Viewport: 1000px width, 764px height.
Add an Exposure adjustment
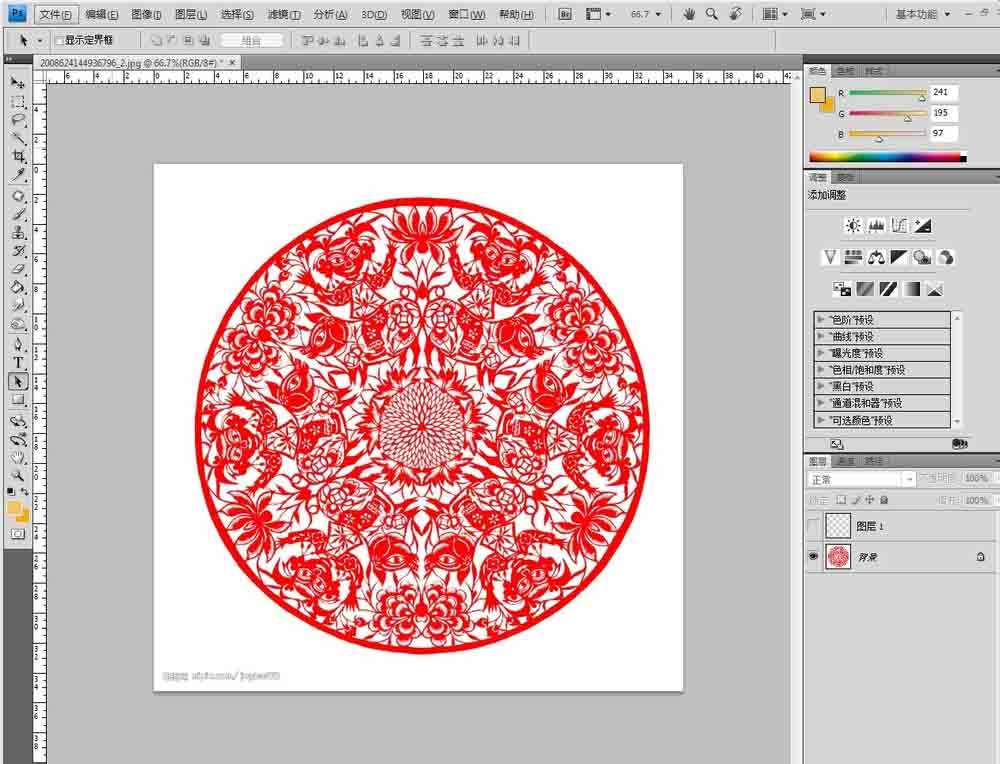[x=923, y=225]
